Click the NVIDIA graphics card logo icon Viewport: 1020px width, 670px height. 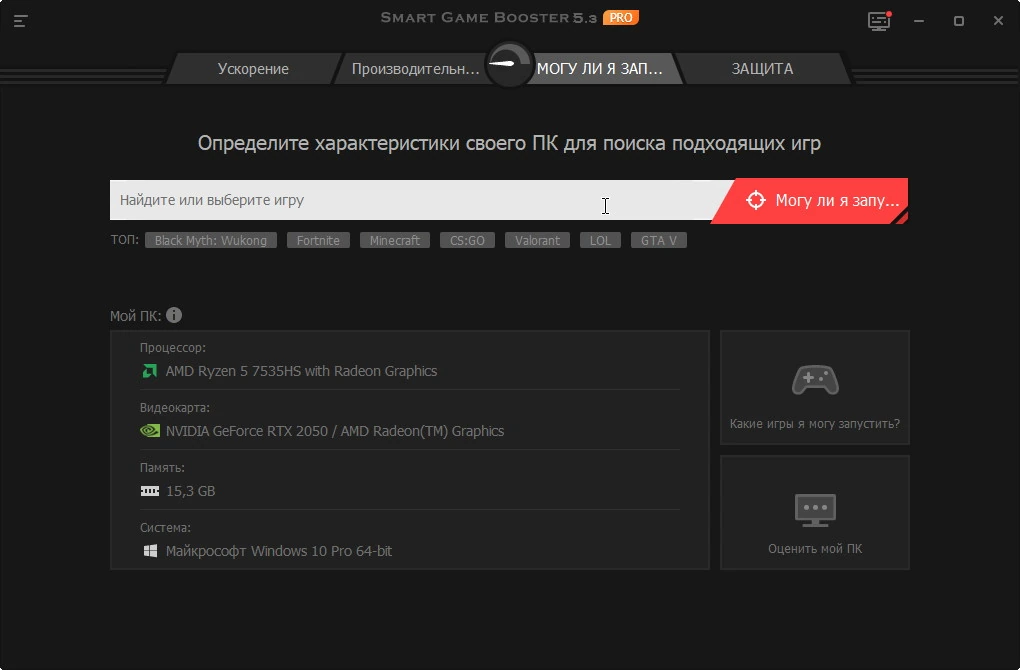[150, 431]
